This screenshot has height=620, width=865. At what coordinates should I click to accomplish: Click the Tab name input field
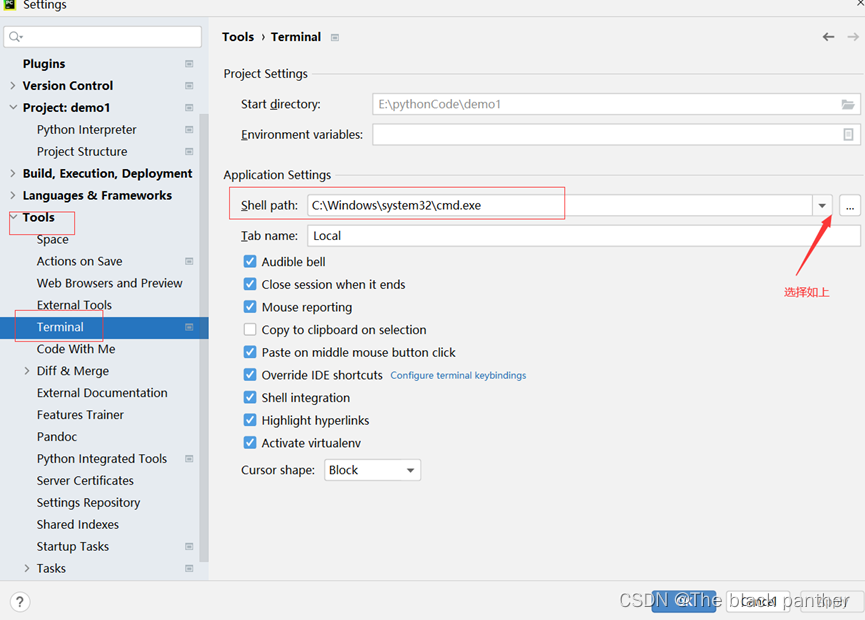pyautogui.click(x=583, y=236)
